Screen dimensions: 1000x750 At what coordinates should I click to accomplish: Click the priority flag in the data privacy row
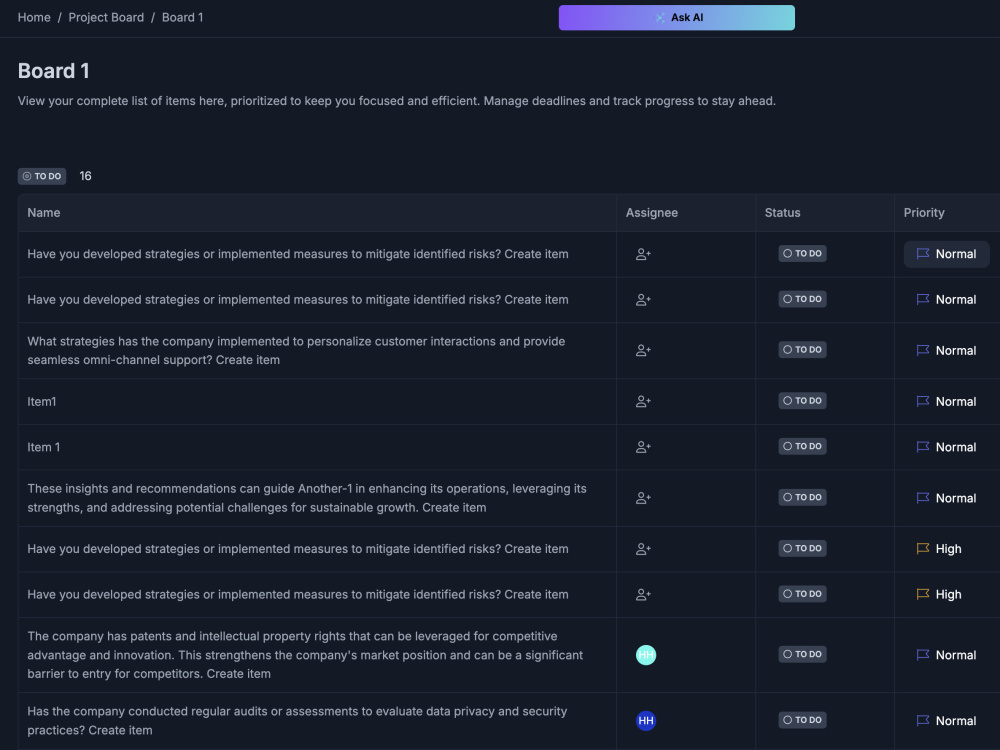coord(923,721)
